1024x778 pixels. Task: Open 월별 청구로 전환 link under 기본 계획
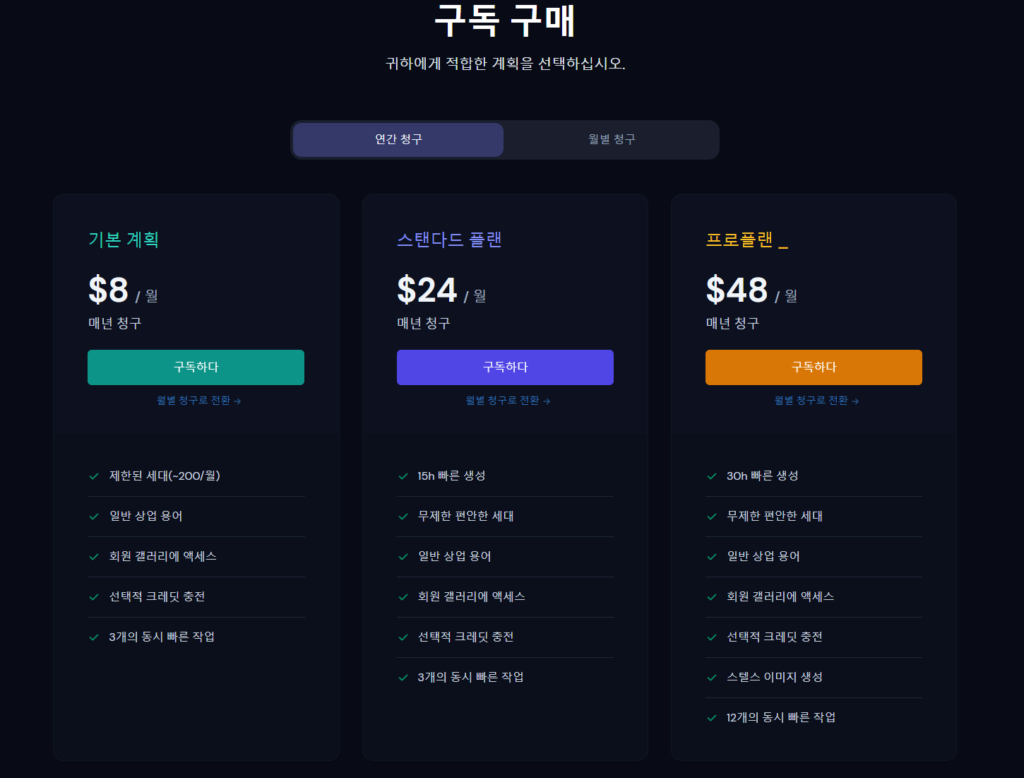click(x=199, y=400)
